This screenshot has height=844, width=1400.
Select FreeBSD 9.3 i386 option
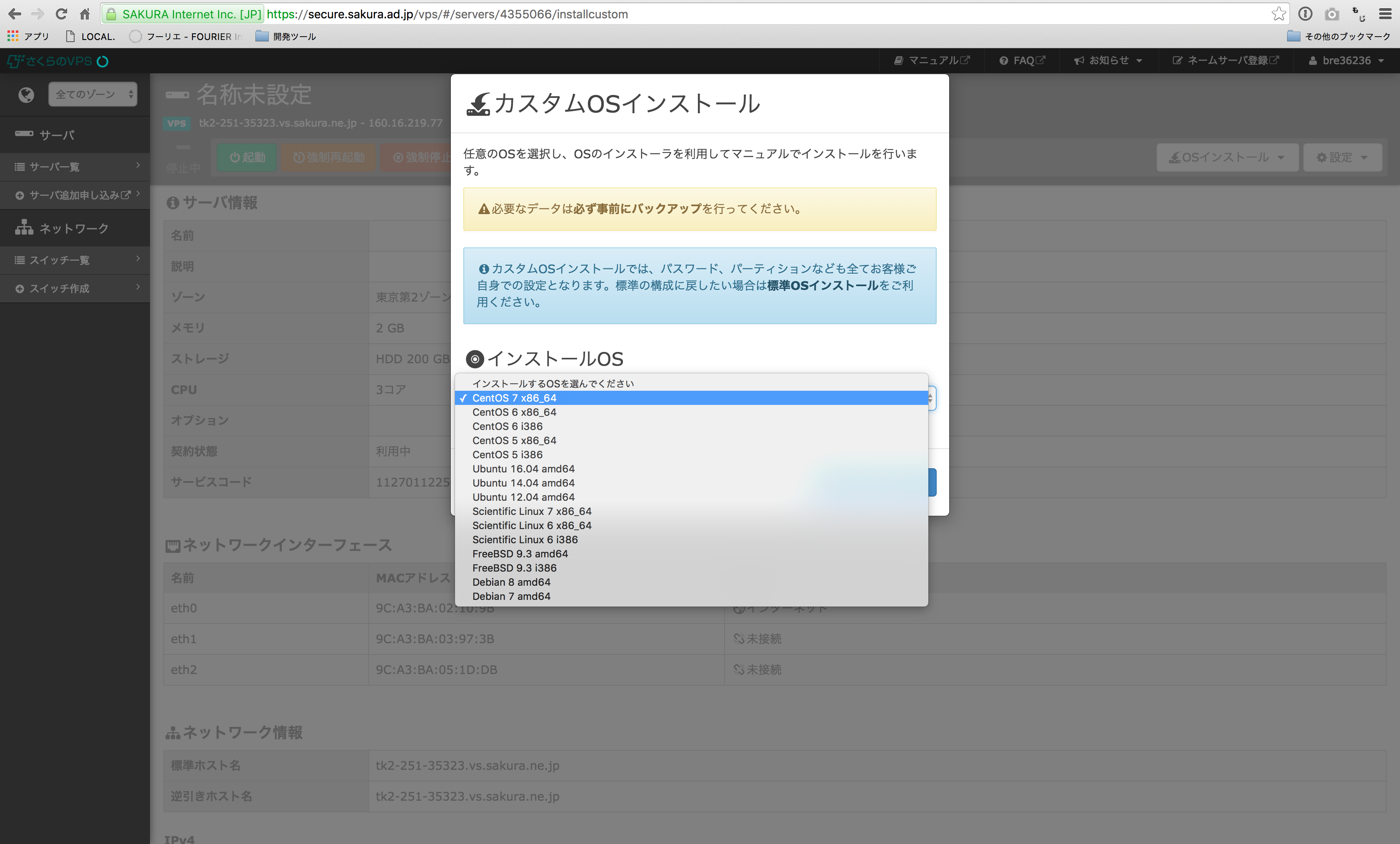tap(692, 568)
